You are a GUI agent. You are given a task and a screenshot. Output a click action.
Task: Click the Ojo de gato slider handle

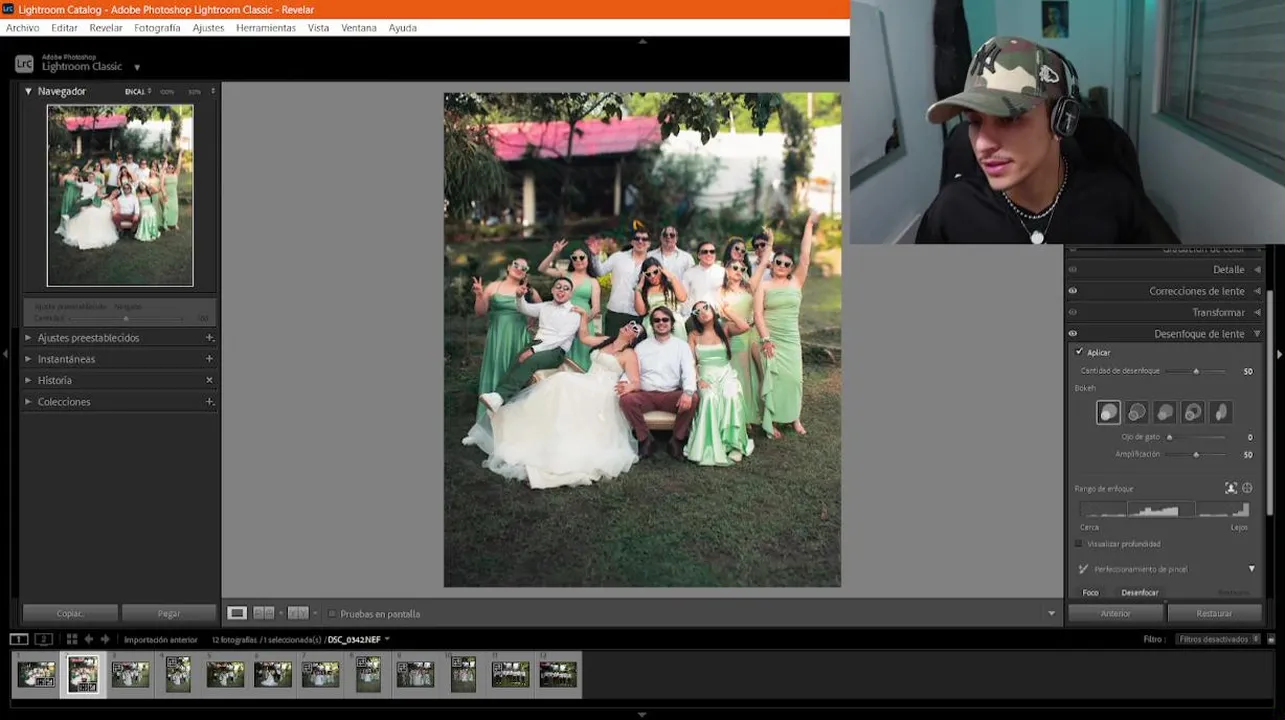coord(1169,437)
